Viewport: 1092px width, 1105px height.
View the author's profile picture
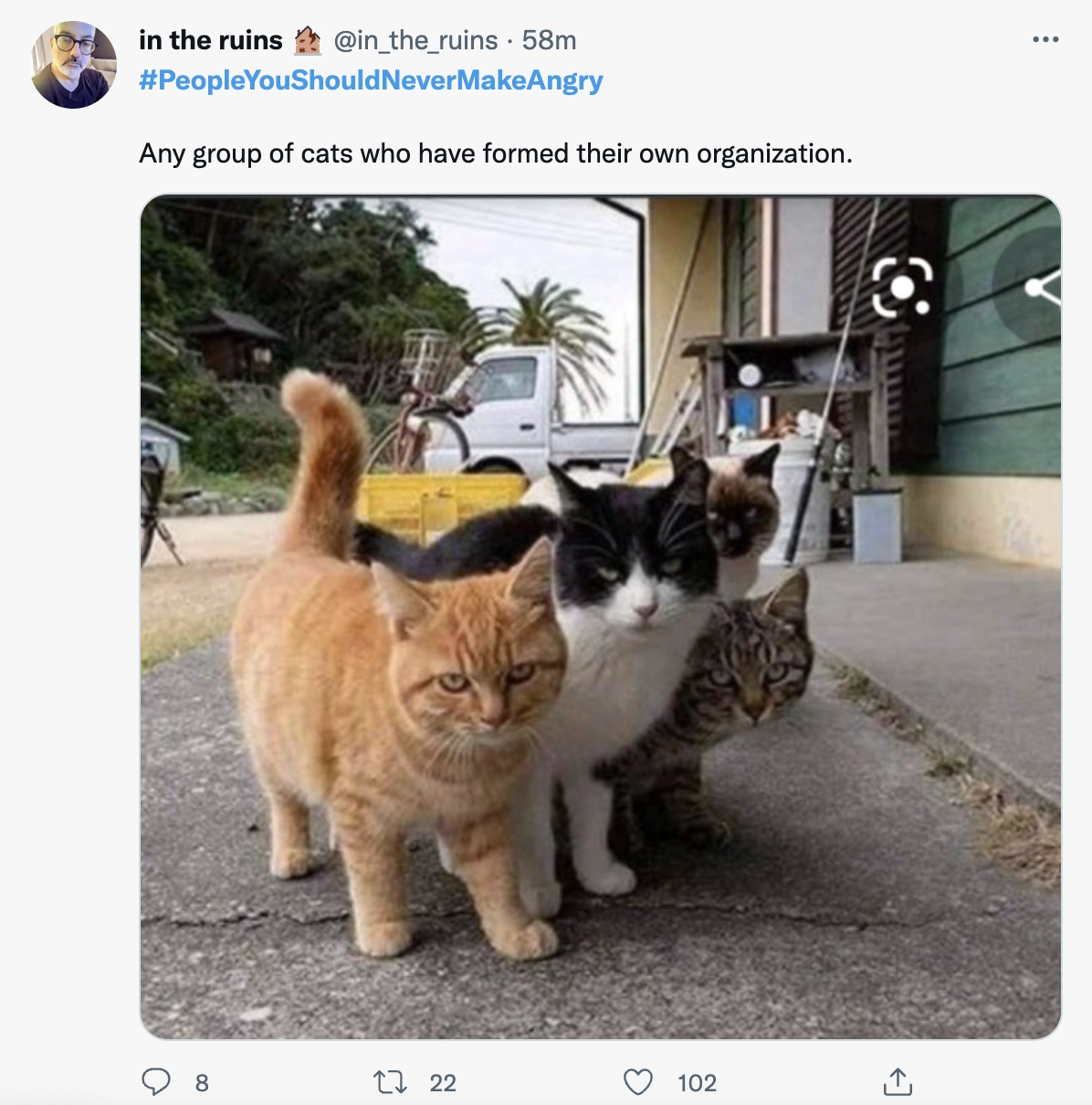tap(74, 65)
